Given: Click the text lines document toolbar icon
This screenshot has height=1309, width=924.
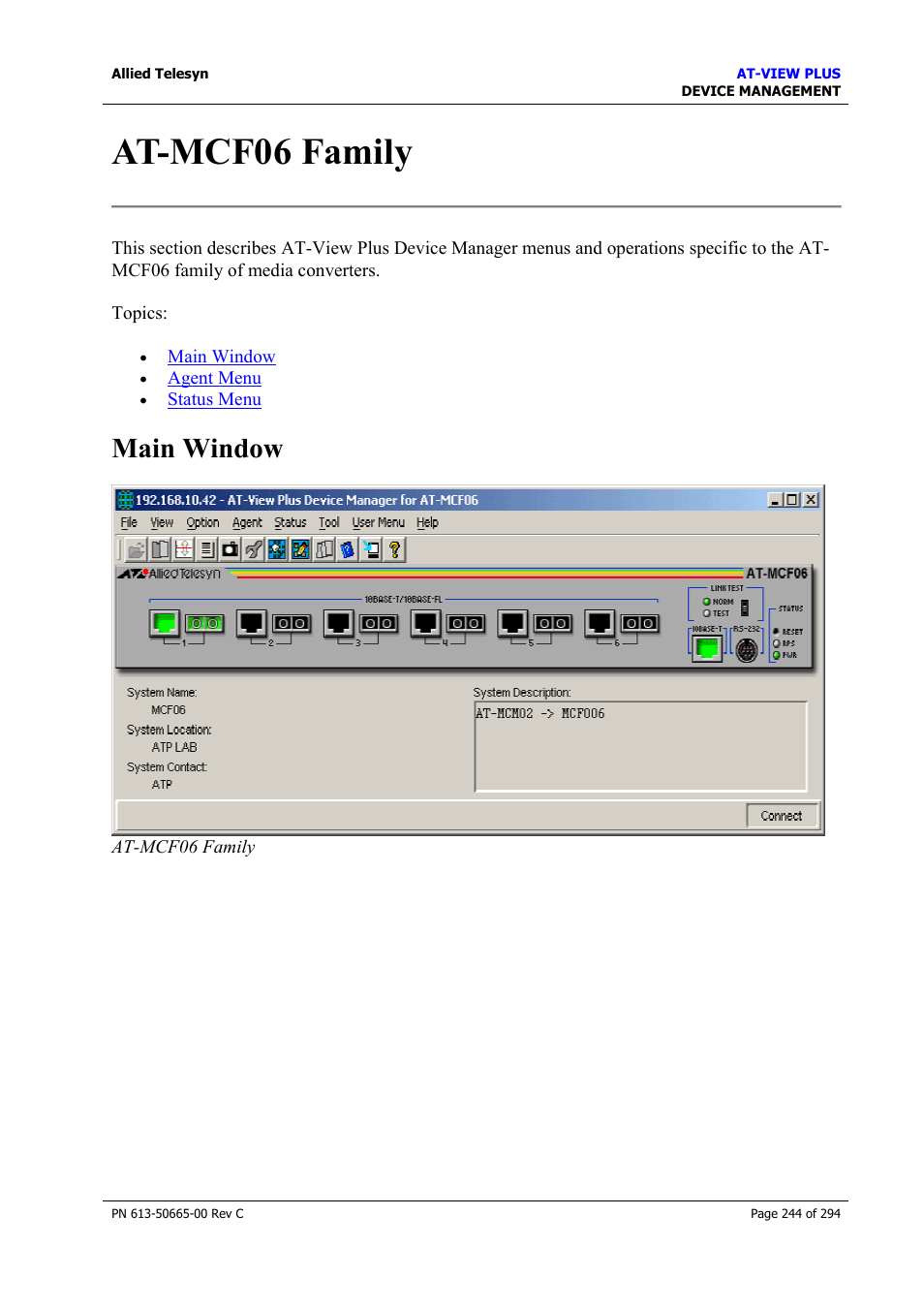Looking at the screenshot, I should (206, 550).
